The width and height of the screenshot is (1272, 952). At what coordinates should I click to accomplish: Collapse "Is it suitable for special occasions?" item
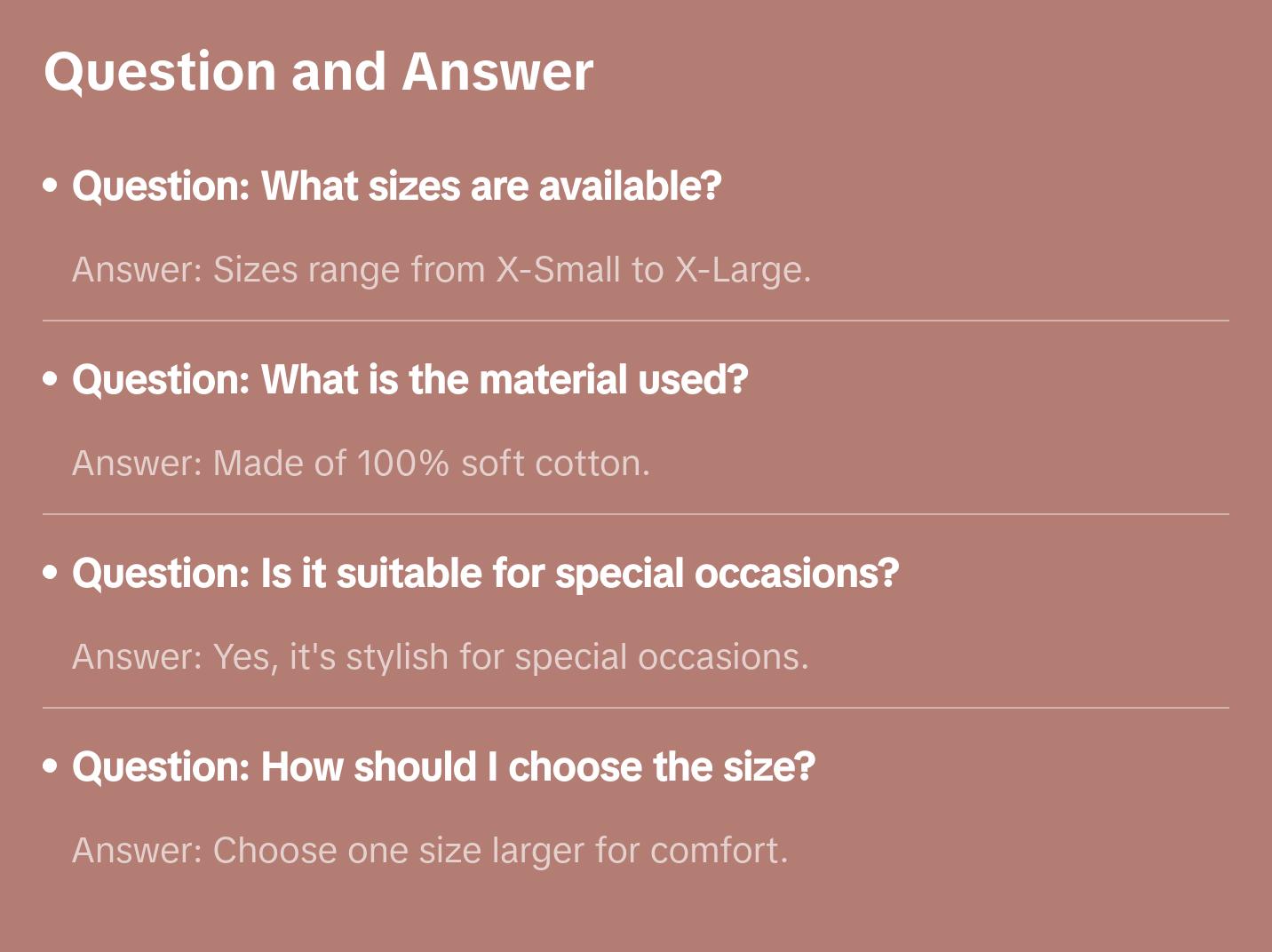(485, 574)
